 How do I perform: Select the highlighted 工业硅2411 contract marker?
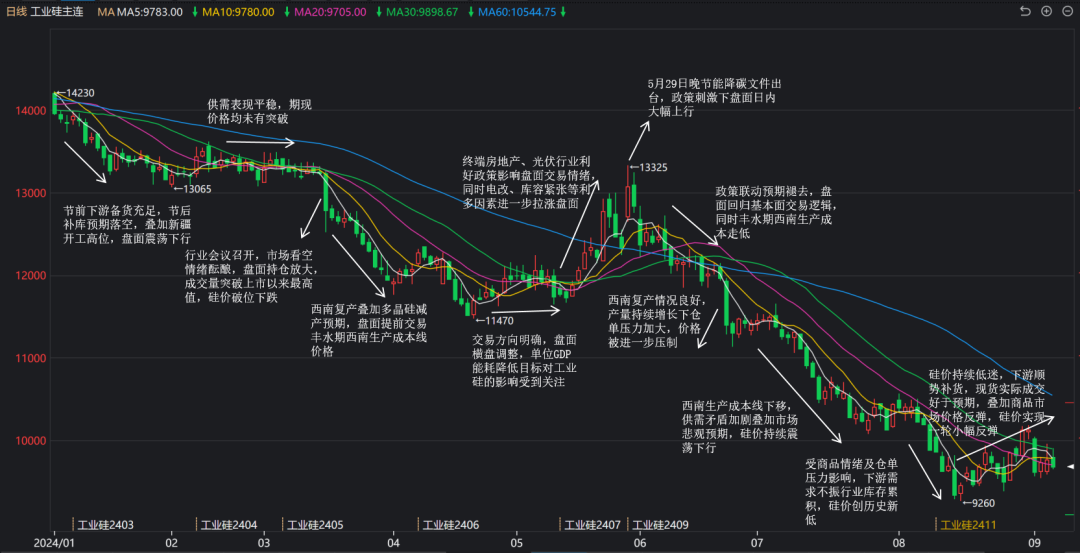point(967,525)
